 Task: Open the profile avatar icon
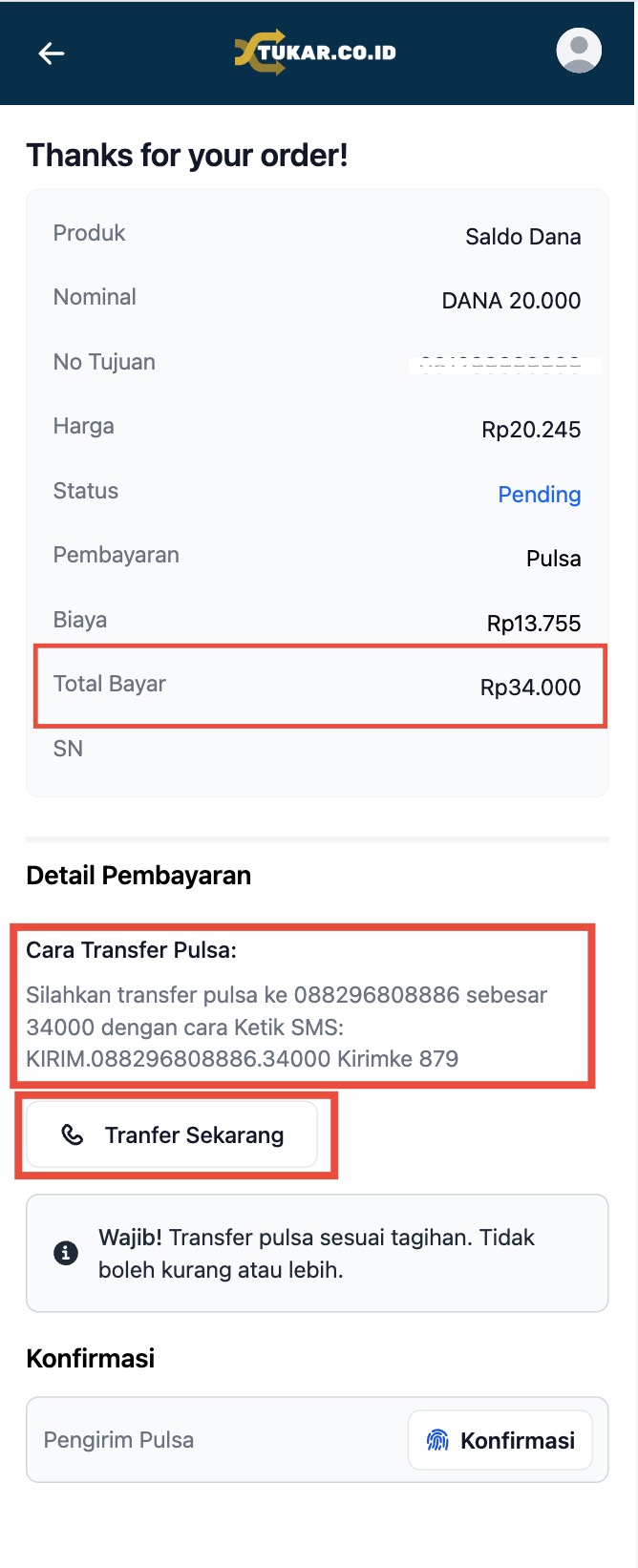pyautogui.click(x=579, y=51)
